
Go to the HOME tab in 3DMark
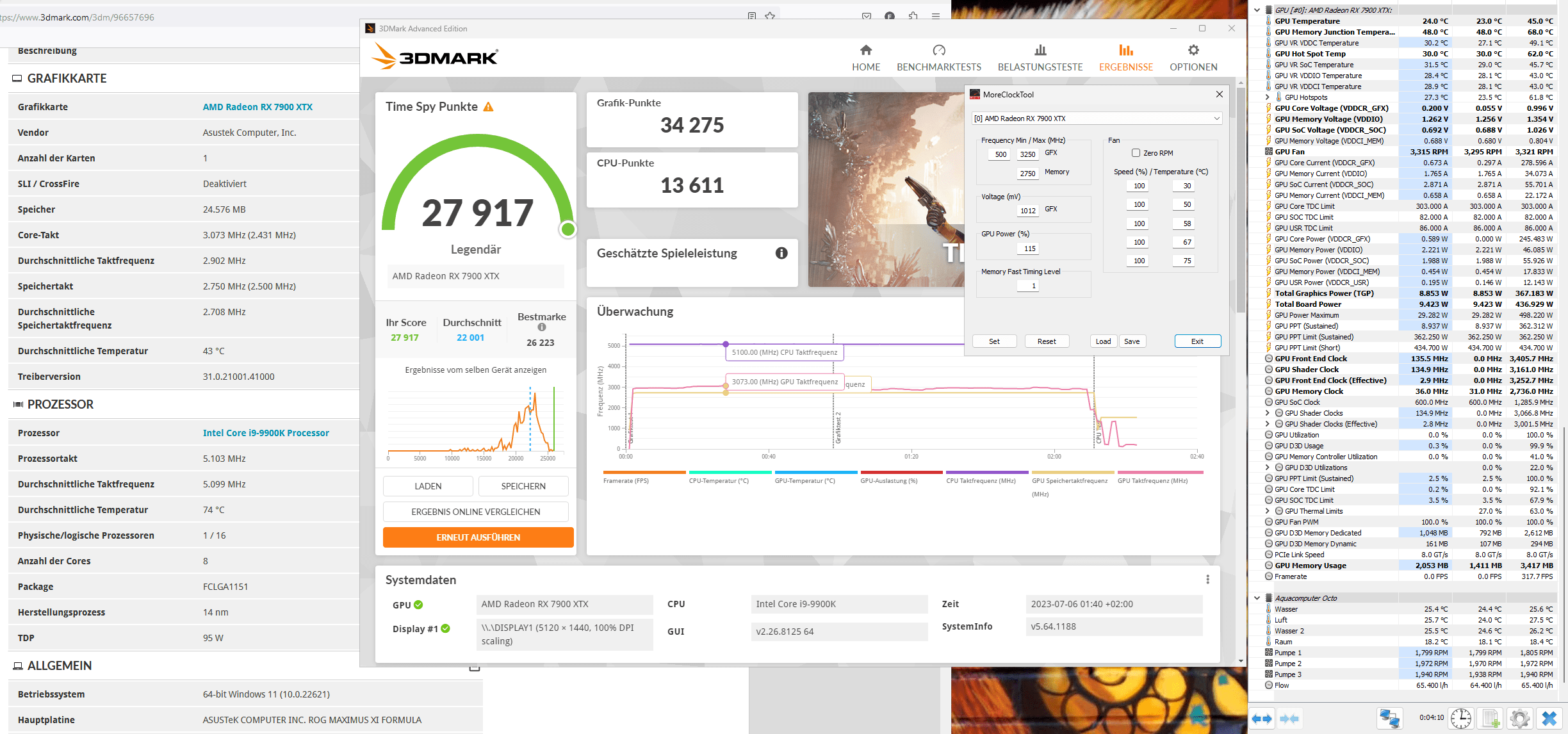tap(866, 58)
